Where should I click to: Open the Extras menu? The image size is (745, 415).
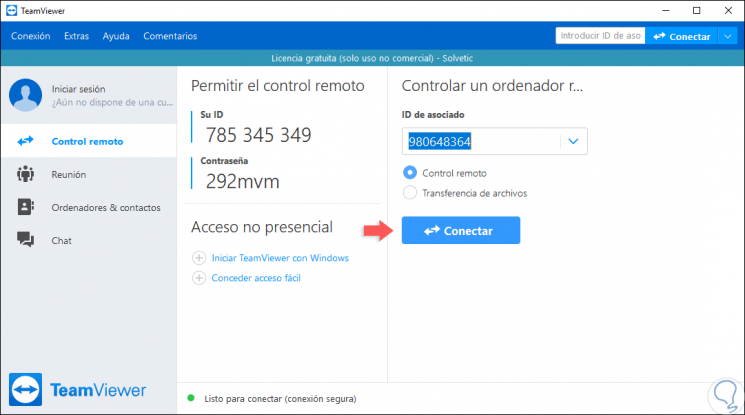(76, 36)
